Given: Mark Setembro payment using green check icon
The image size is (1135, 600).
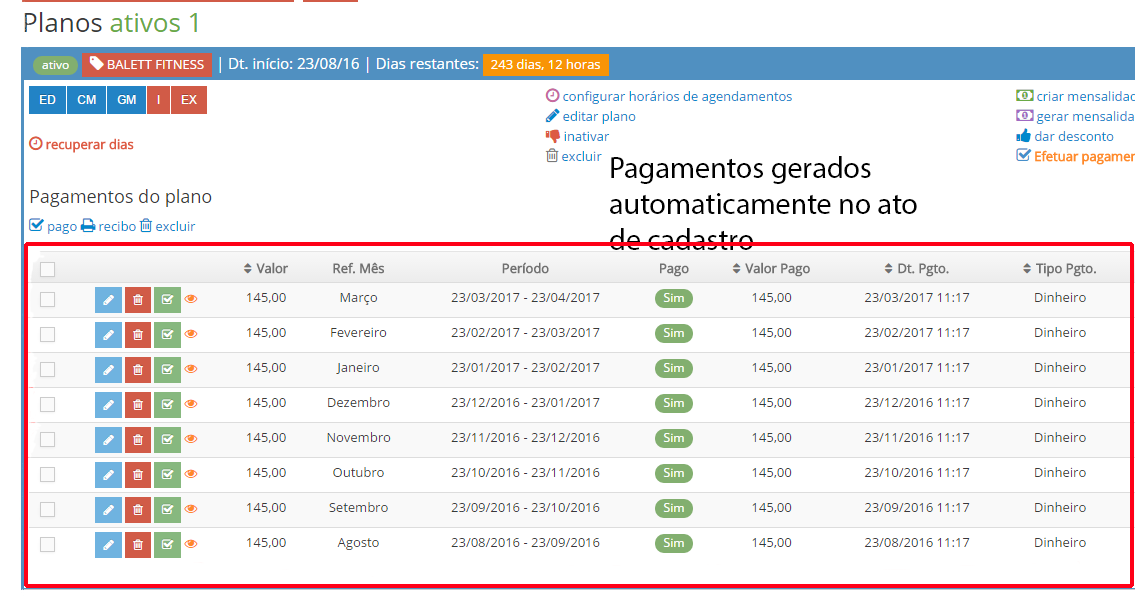Looking at the screenshot, I should click(167, 509).
